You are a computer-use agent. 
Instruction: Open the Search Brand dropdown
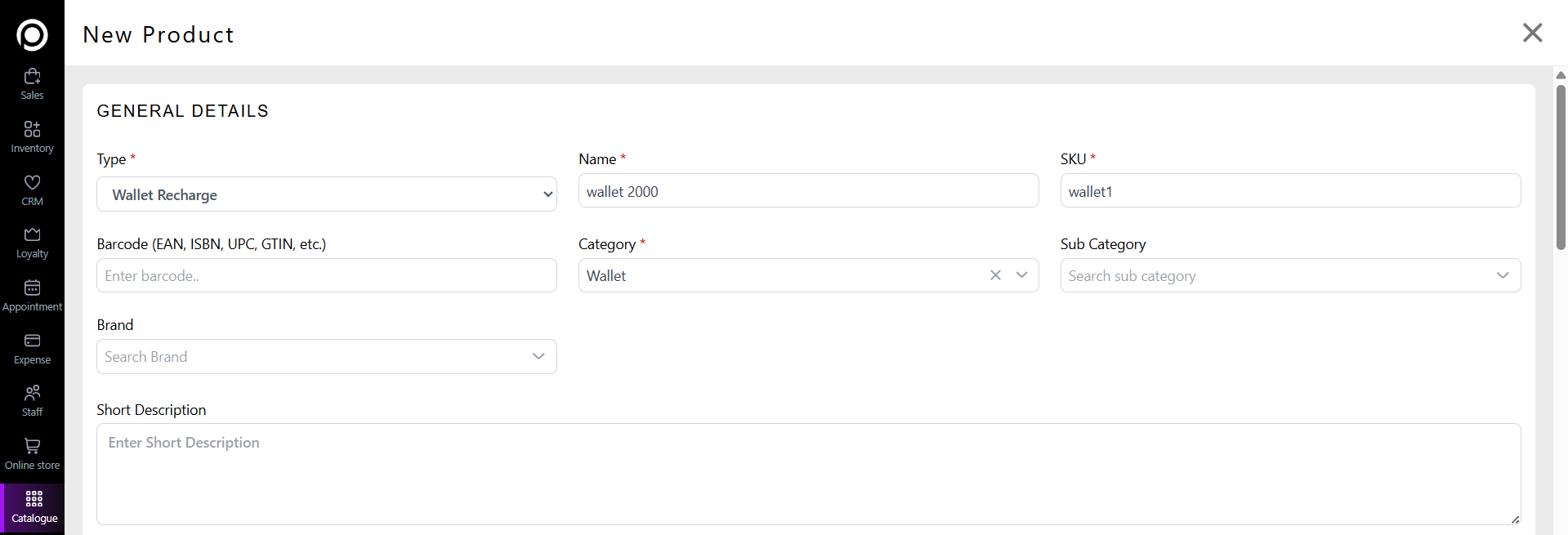pos(326,357)
